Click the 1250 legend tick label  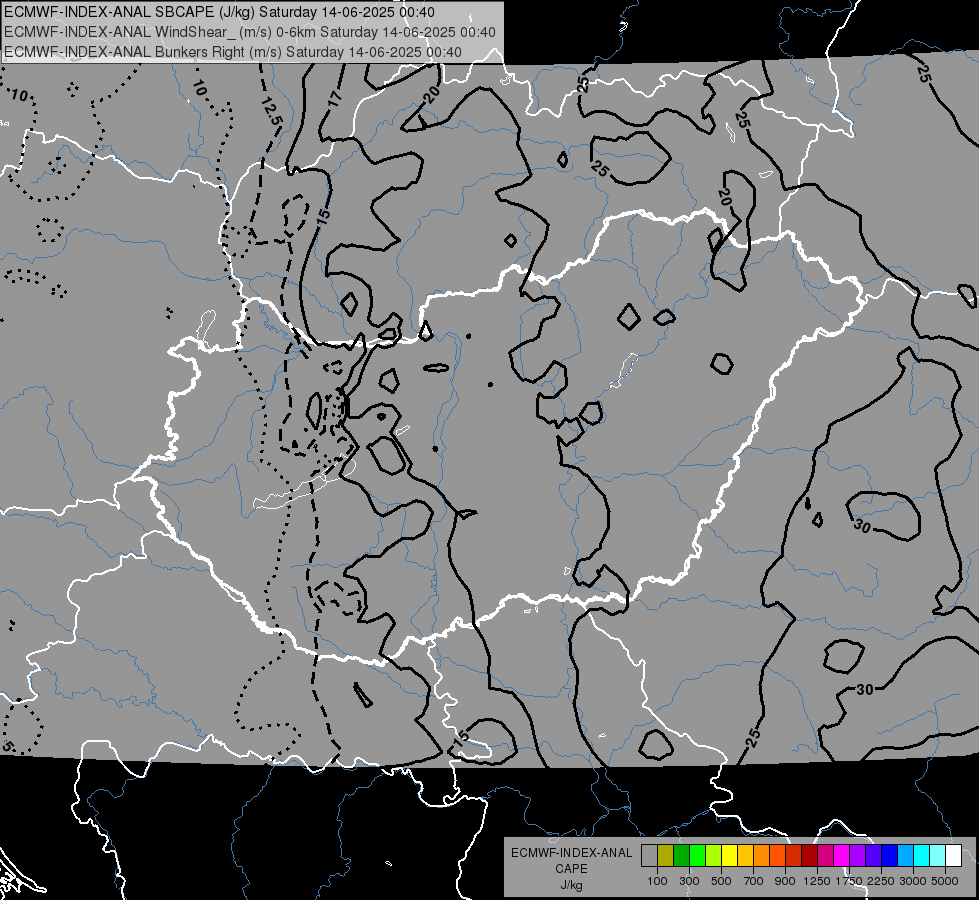tap(817, 881)
